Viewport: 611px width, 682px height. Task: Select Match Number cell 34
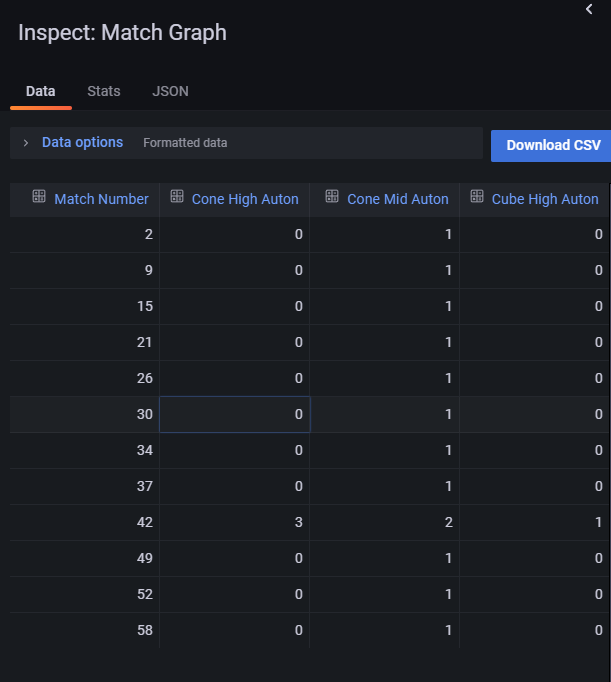point(85,451)
